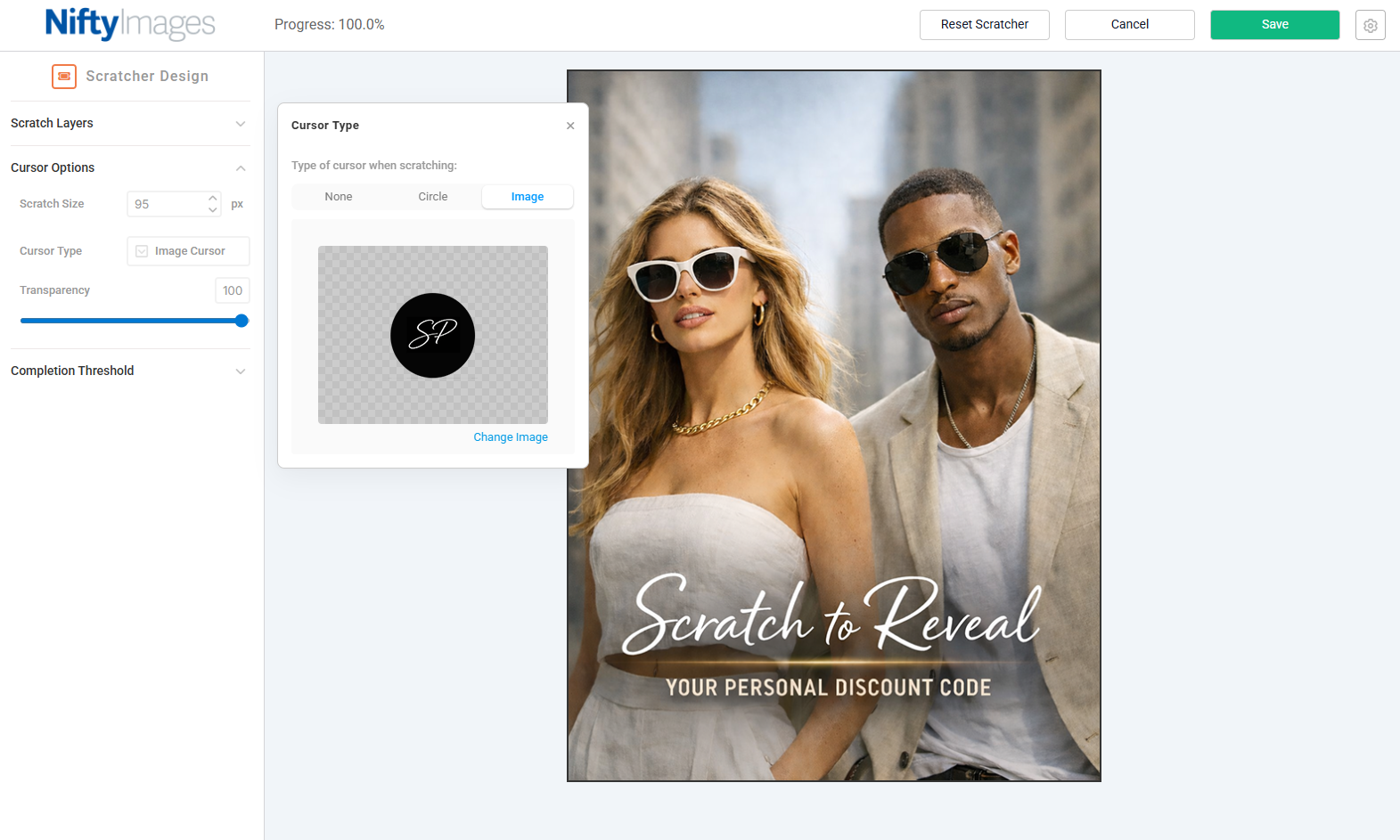Increase Scratch Size with up arrow
The image size is (1400, 840).
pyautogui.click(x=212, y=199)
